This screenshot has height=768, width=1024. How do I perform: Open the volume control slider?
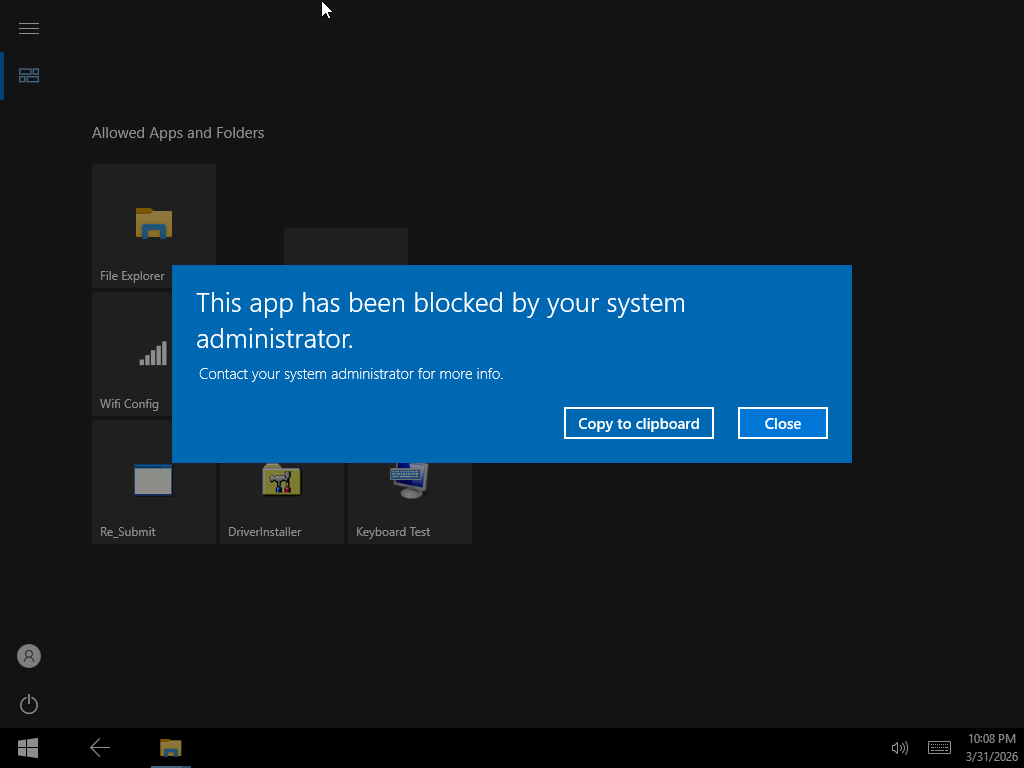pos(899,747)
